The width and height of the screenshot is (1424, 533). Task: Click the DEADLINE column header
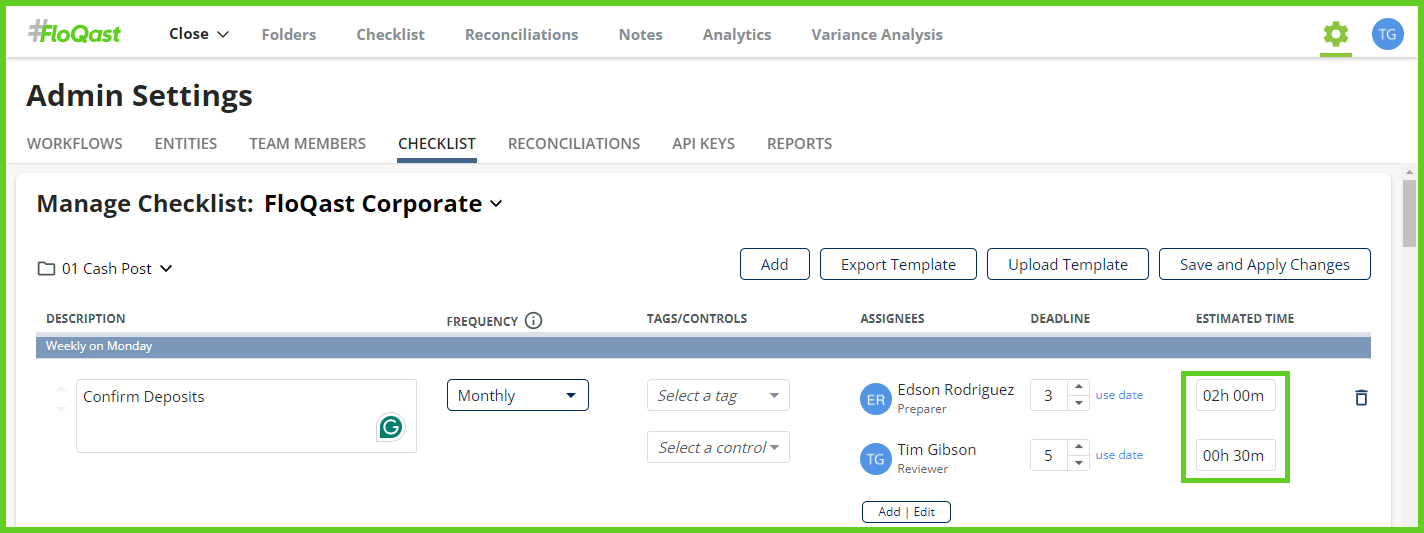(1060, 319)
